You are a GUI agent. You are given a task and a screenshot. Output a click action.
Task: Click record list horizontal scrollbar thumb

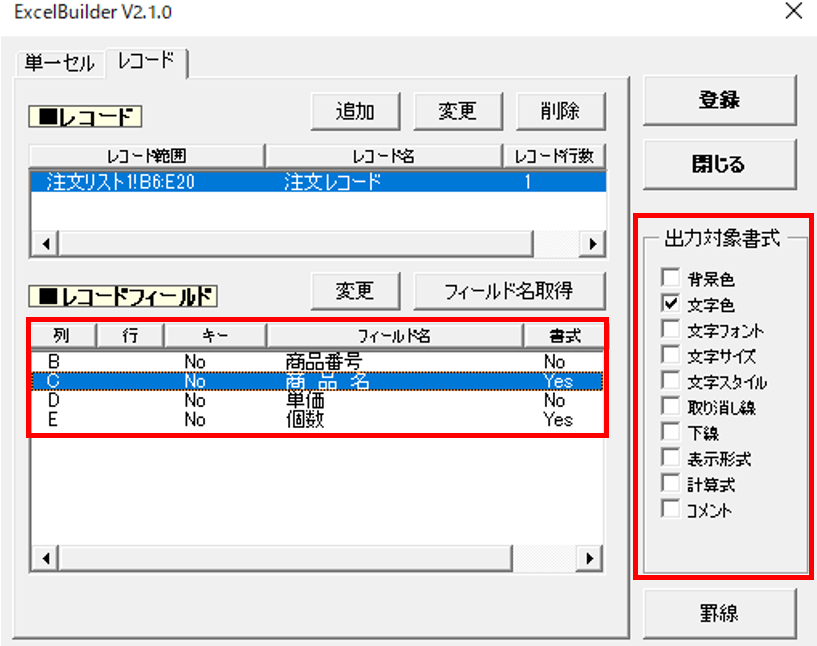click(x=296, y=244)
